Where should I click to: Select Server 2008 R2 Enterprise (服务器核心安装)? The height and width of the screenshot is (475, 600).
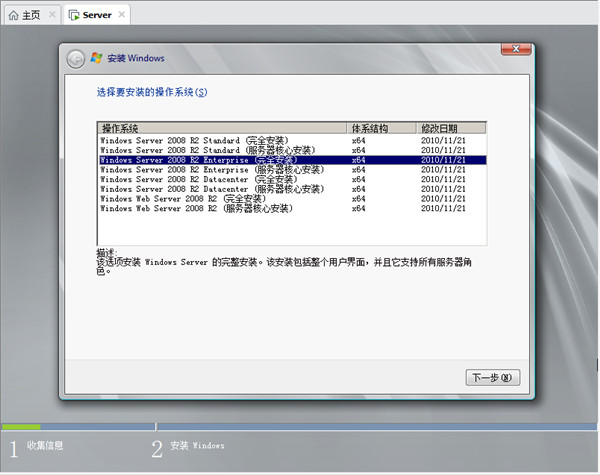click(x=292, y=170)
